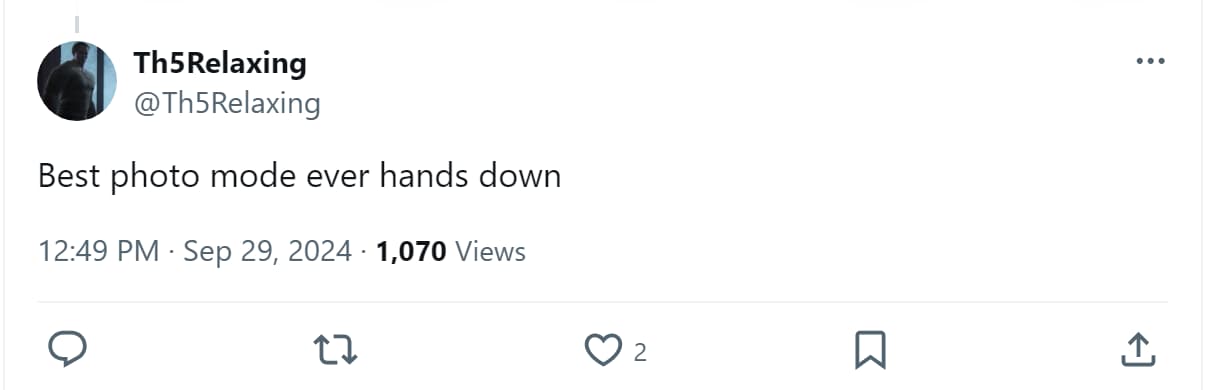The height and width of the screenshot is (390, 1208).
Task: Click the 12:49 PM timestamp
Action: (99, 251)
